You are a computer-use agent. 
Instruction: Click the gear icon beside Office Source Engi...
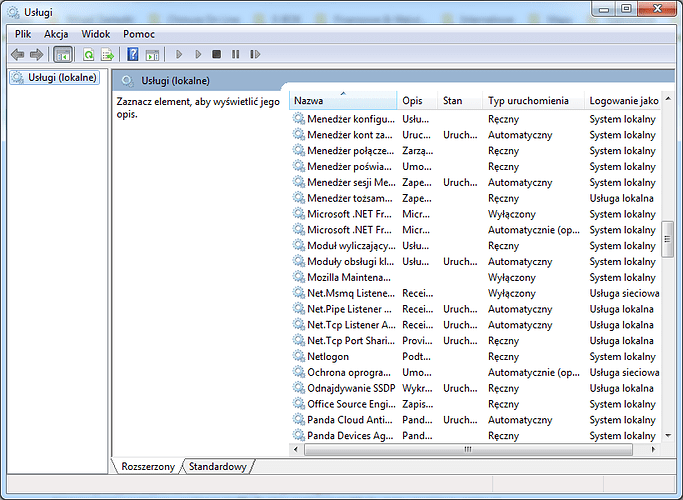(x=298, y=404)
